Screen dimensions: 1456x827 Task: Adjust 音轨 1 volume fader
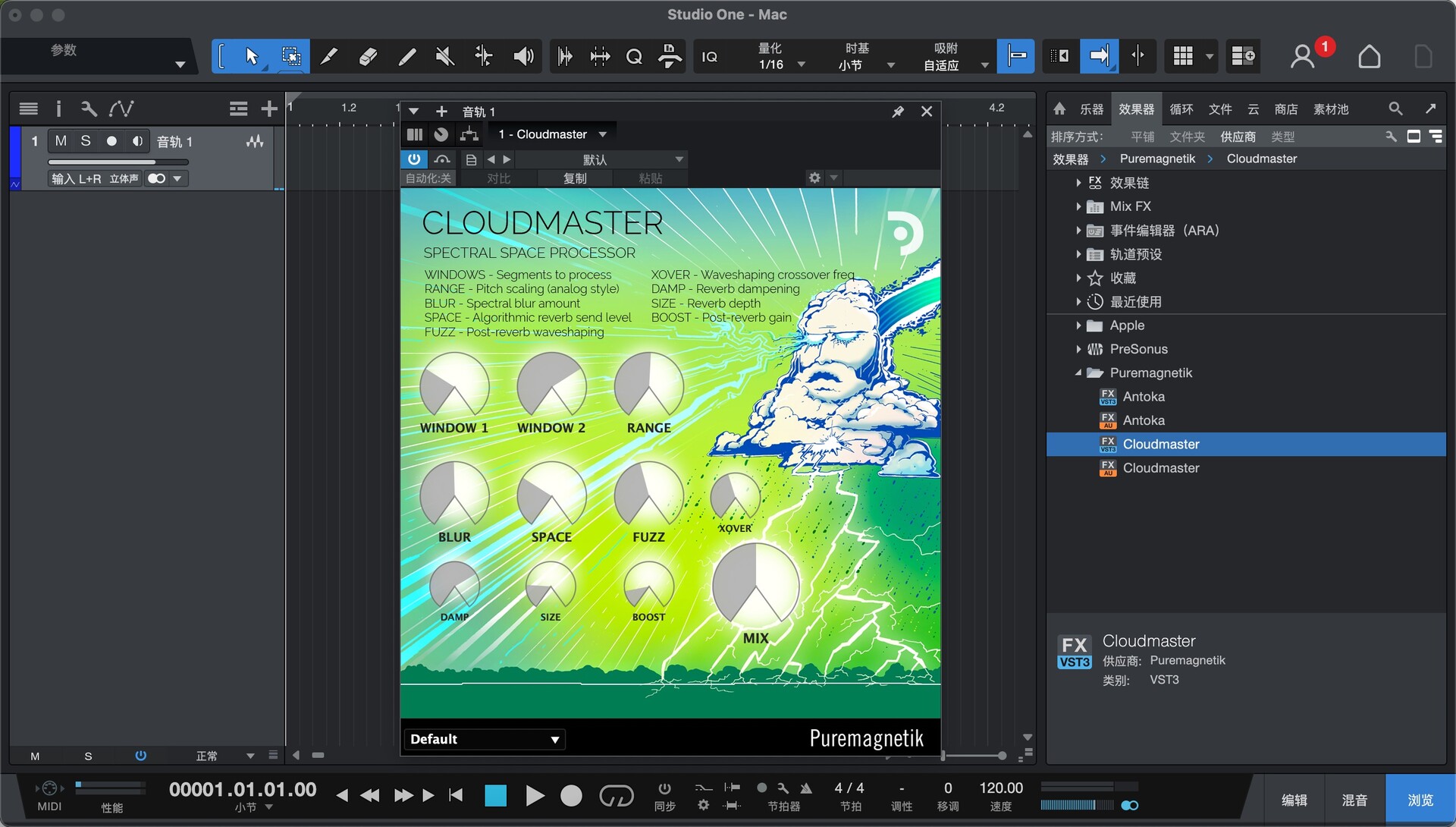(x=118, y=162)
